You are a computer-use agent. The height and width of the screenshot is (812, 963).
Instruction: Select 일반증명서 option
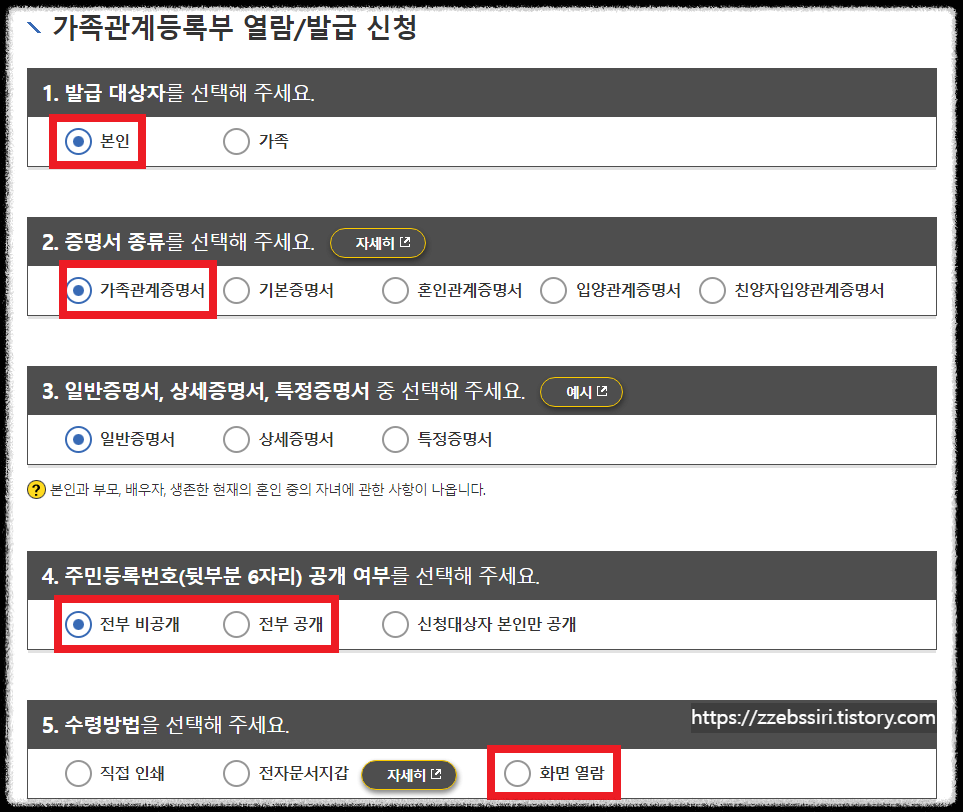[78, 439]
